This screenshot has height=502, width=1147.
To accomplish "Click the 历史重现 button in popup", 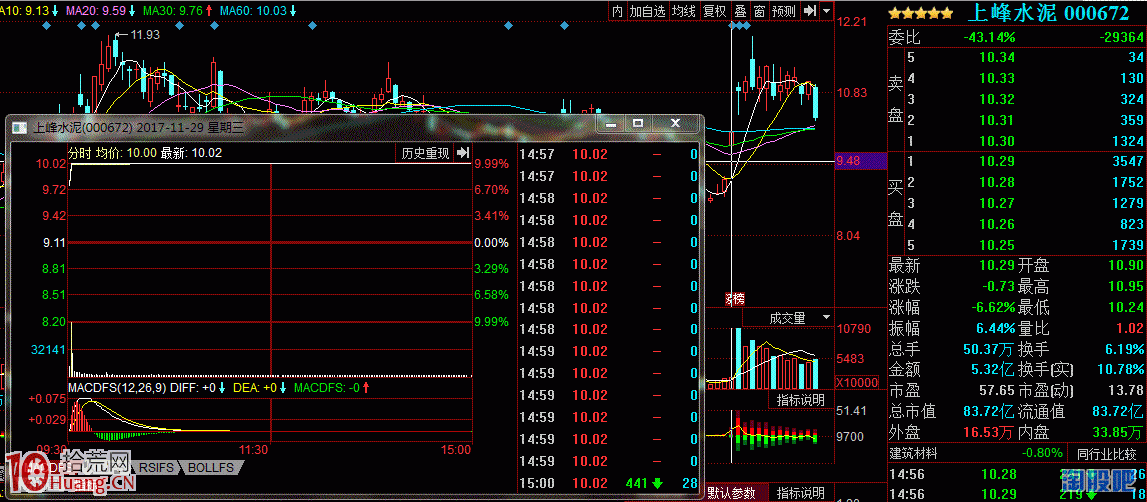I will [x=425, y=153].
